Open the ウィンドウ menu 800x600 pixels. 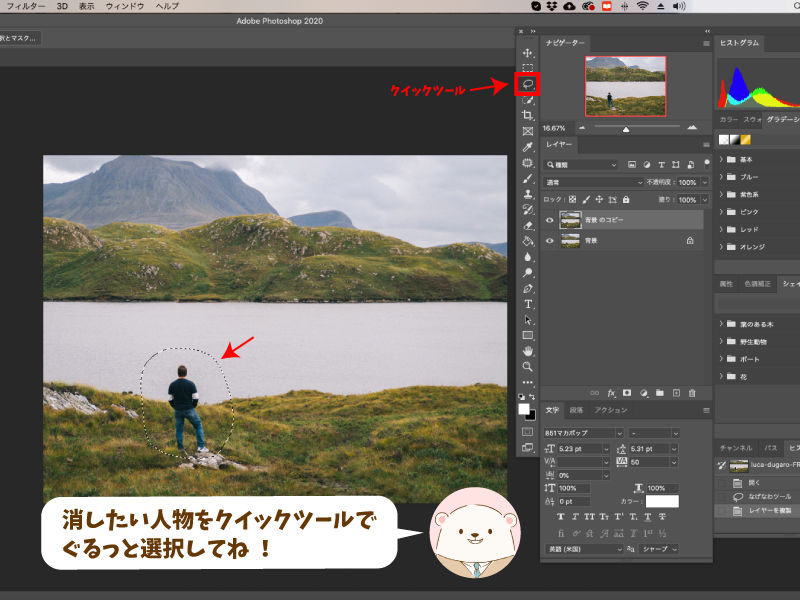(125, 6)
